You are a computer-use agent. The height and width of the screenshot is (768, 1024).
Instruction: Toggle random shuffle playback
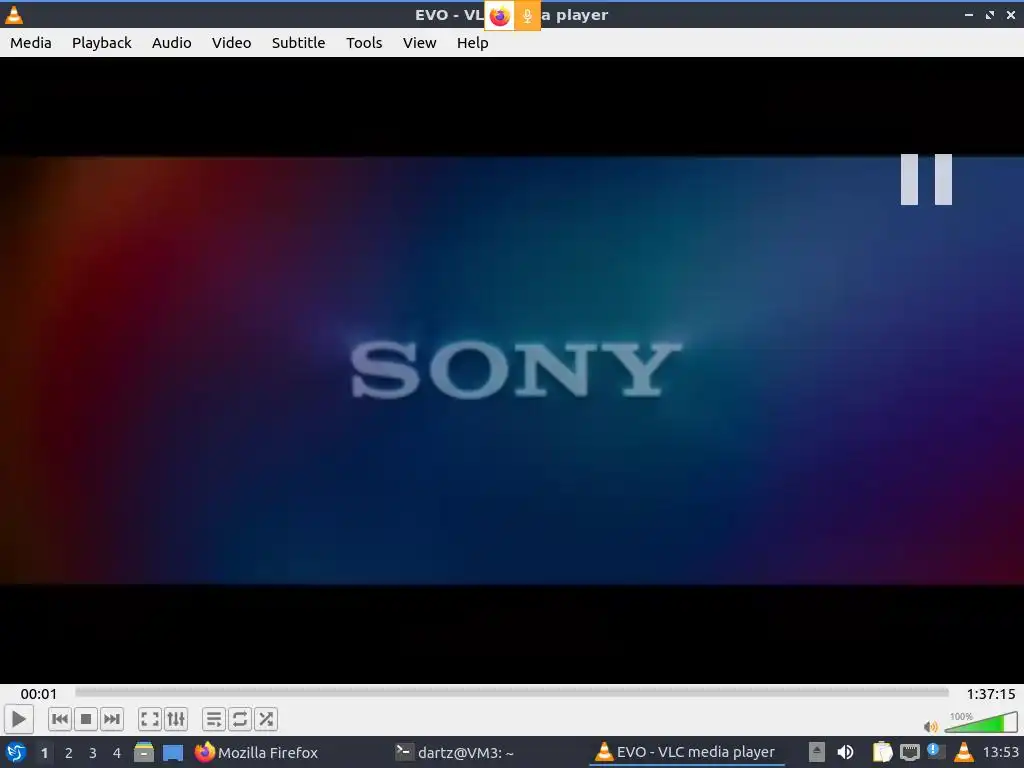[266, 720]
